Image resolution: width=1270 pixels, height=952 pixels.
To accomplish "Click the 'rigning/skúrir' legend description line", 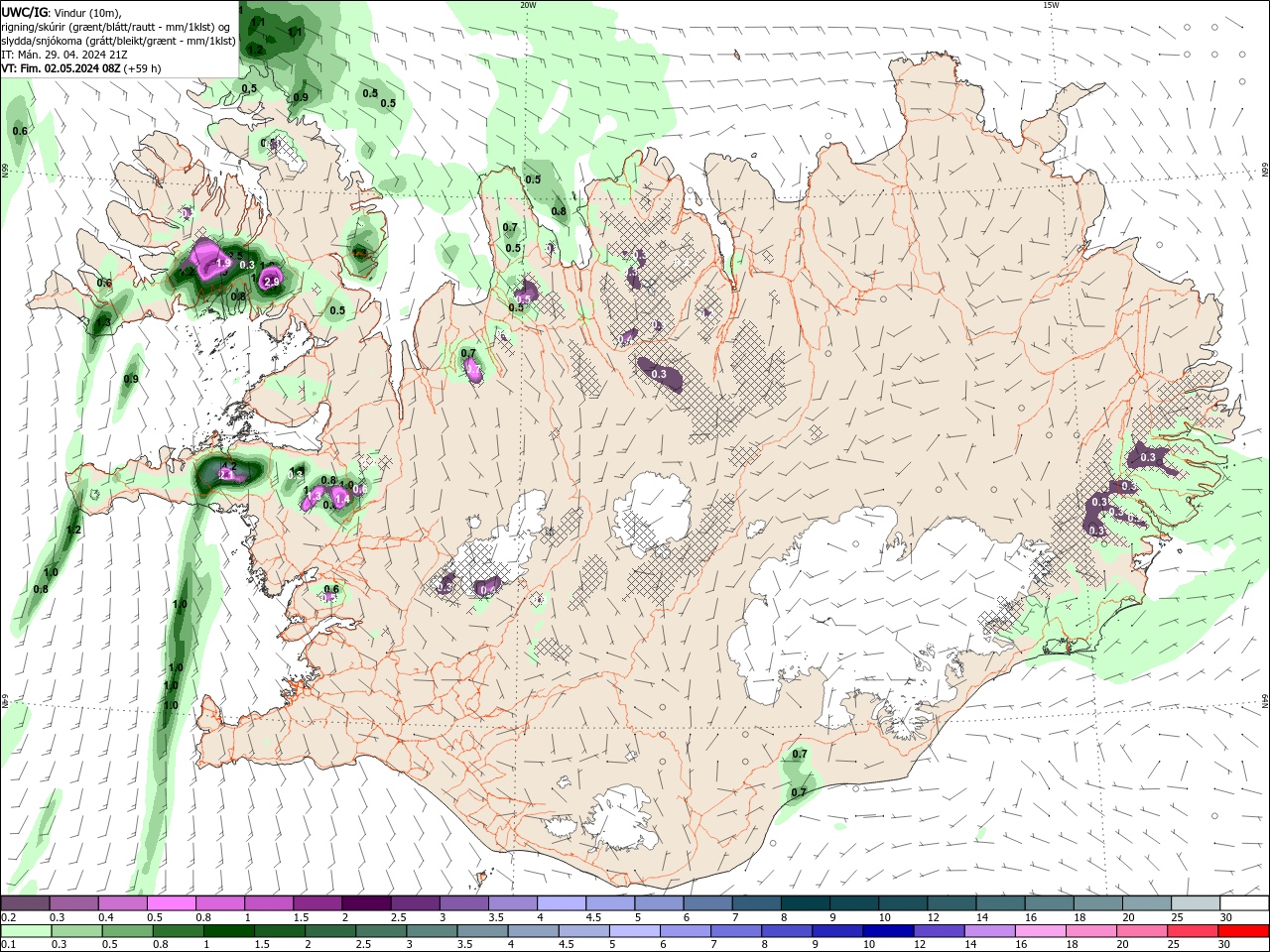I will [x=116, y=27].
